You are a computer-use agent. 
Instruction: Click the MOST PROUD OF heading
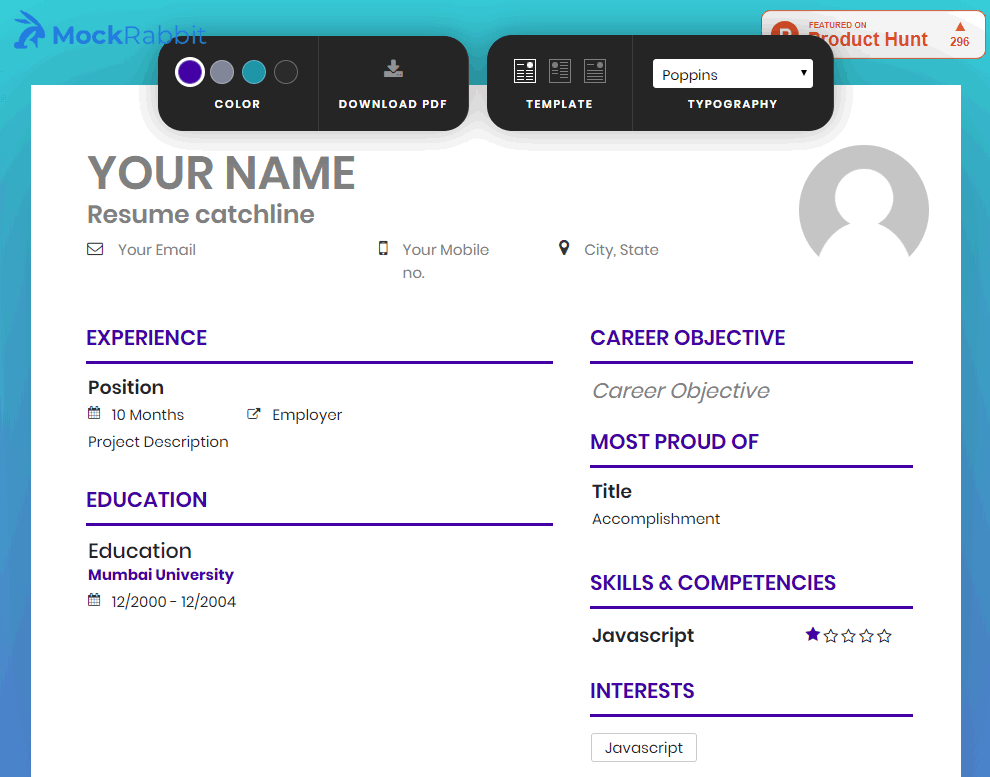tap(674, 442)
